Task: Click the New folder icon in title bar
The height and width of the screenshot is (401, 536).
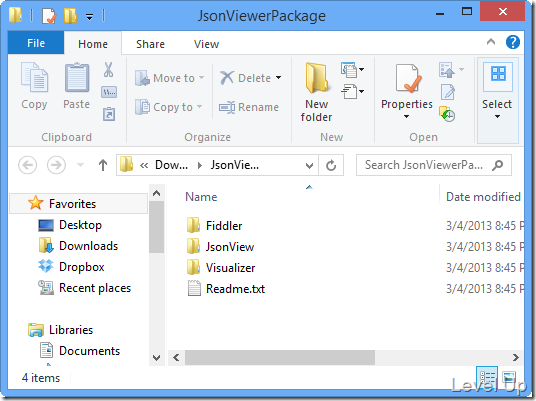Action: (71, 16)
